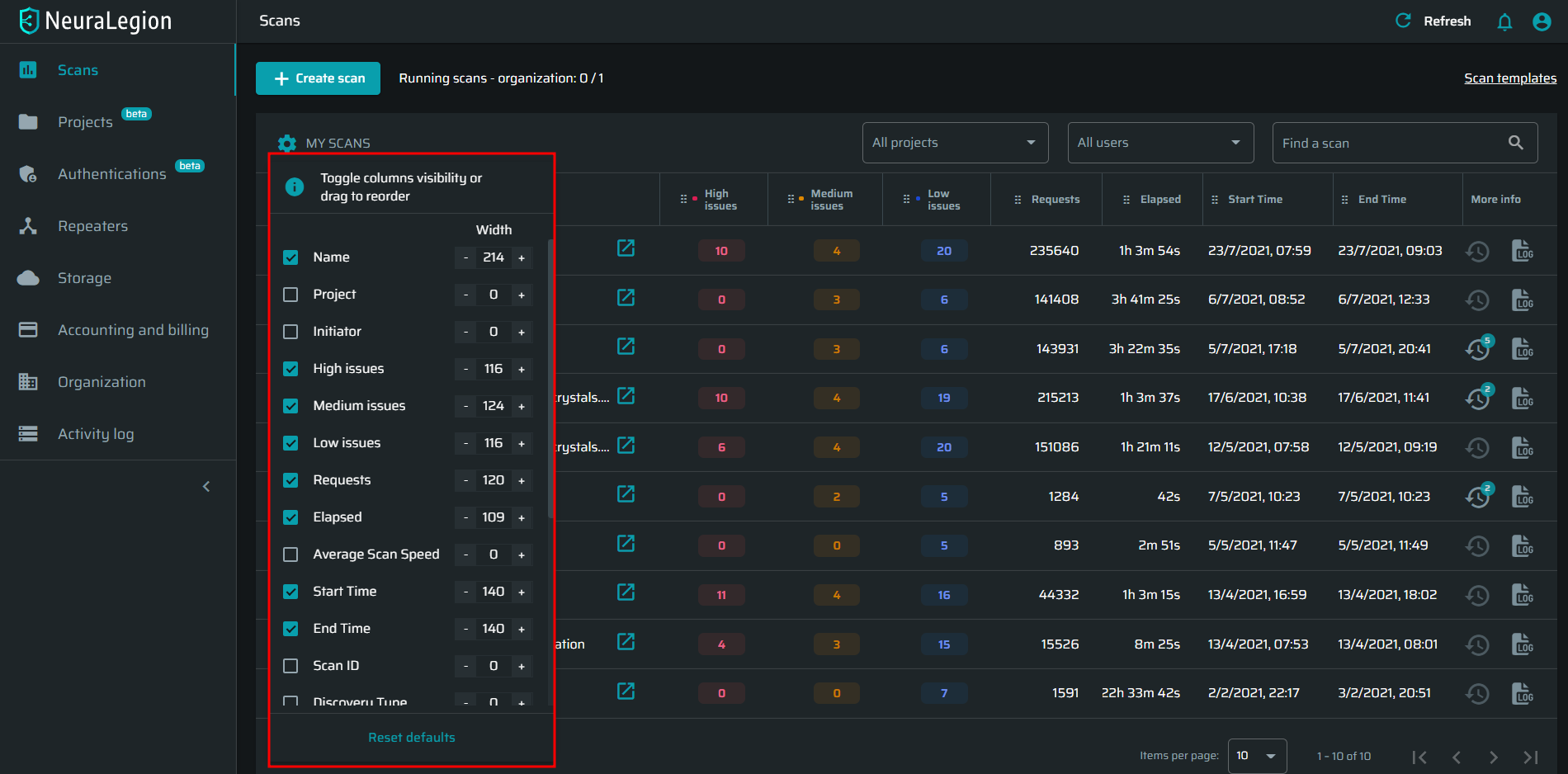This screenshot has width=1568, height=774.
Task: Open Storage in the sidebar
Action: [117, 278]
